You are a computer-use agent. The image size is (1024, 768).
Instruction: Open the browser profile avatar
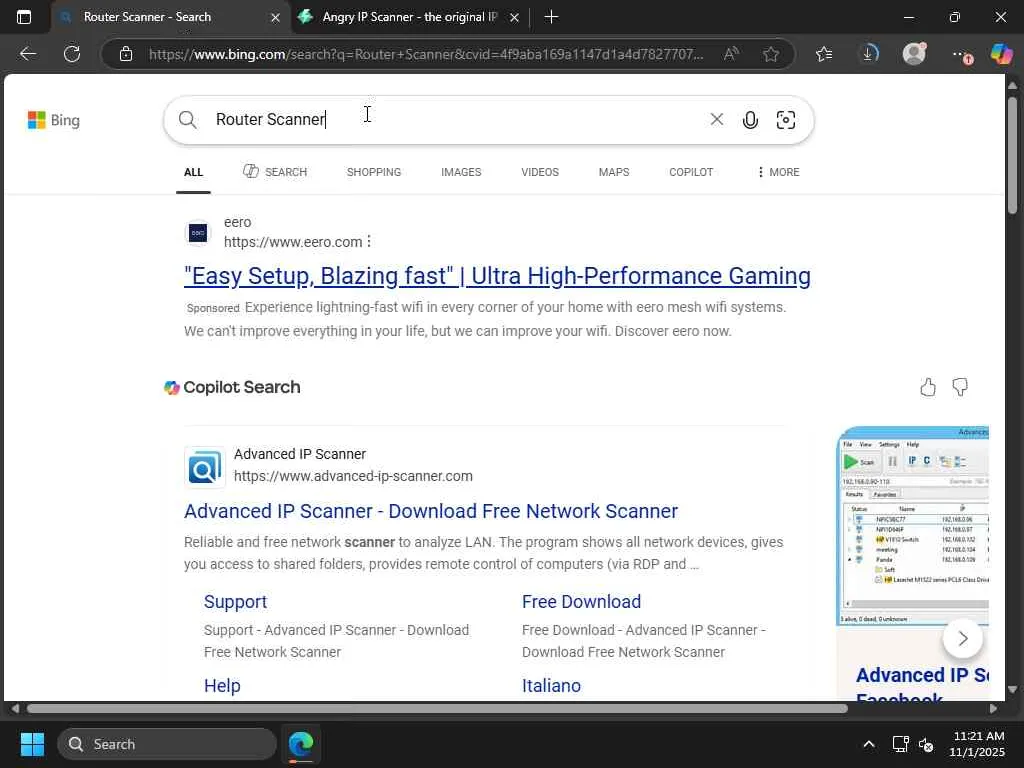coord(914,54)
